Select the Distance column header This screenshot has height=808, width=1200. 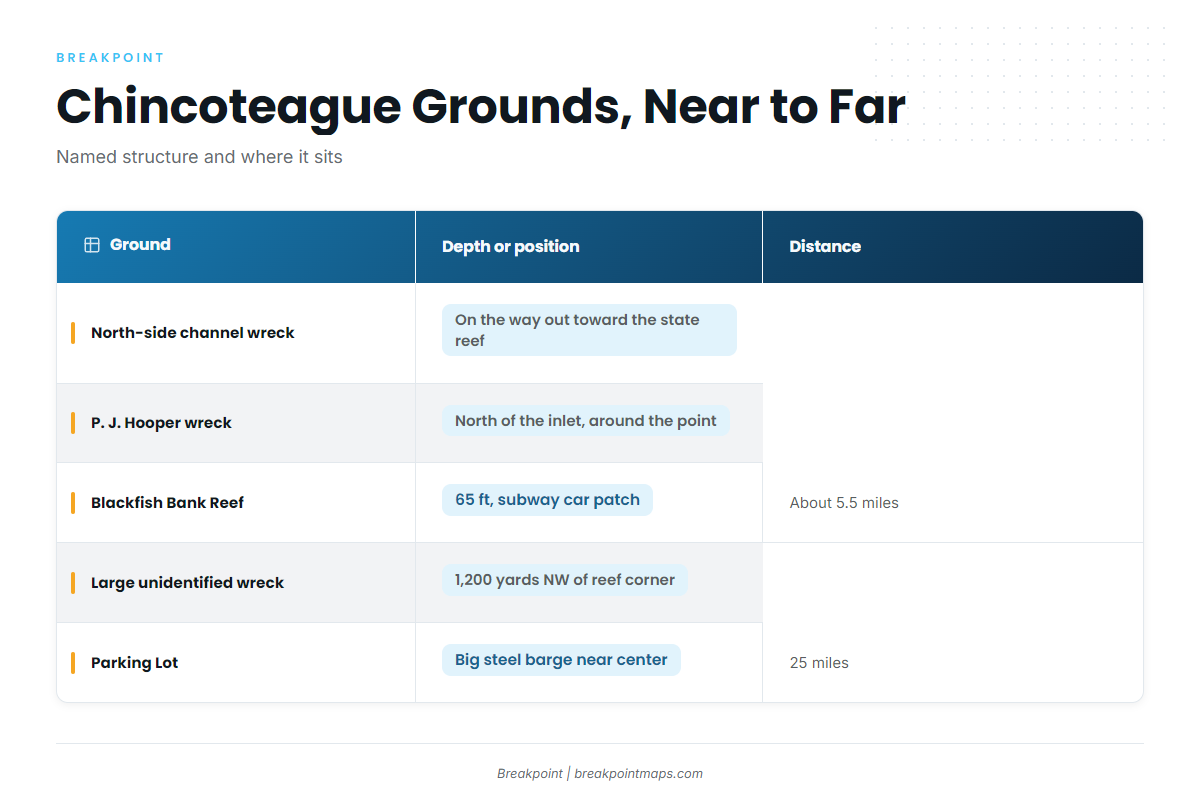[x=953, y=247]
